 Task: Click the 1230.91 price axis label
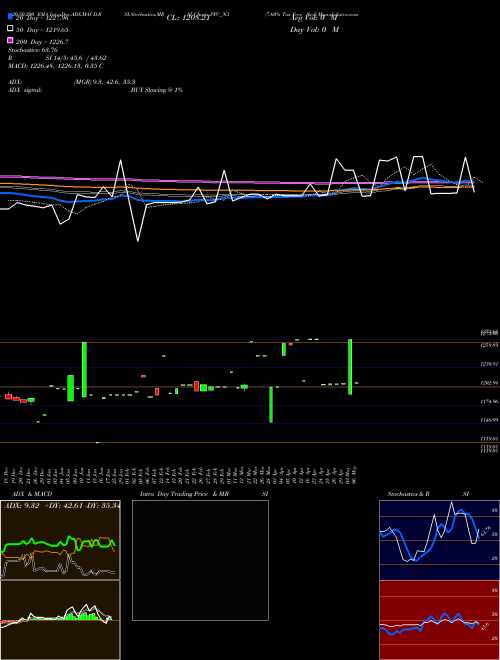[x=490, y=364]
